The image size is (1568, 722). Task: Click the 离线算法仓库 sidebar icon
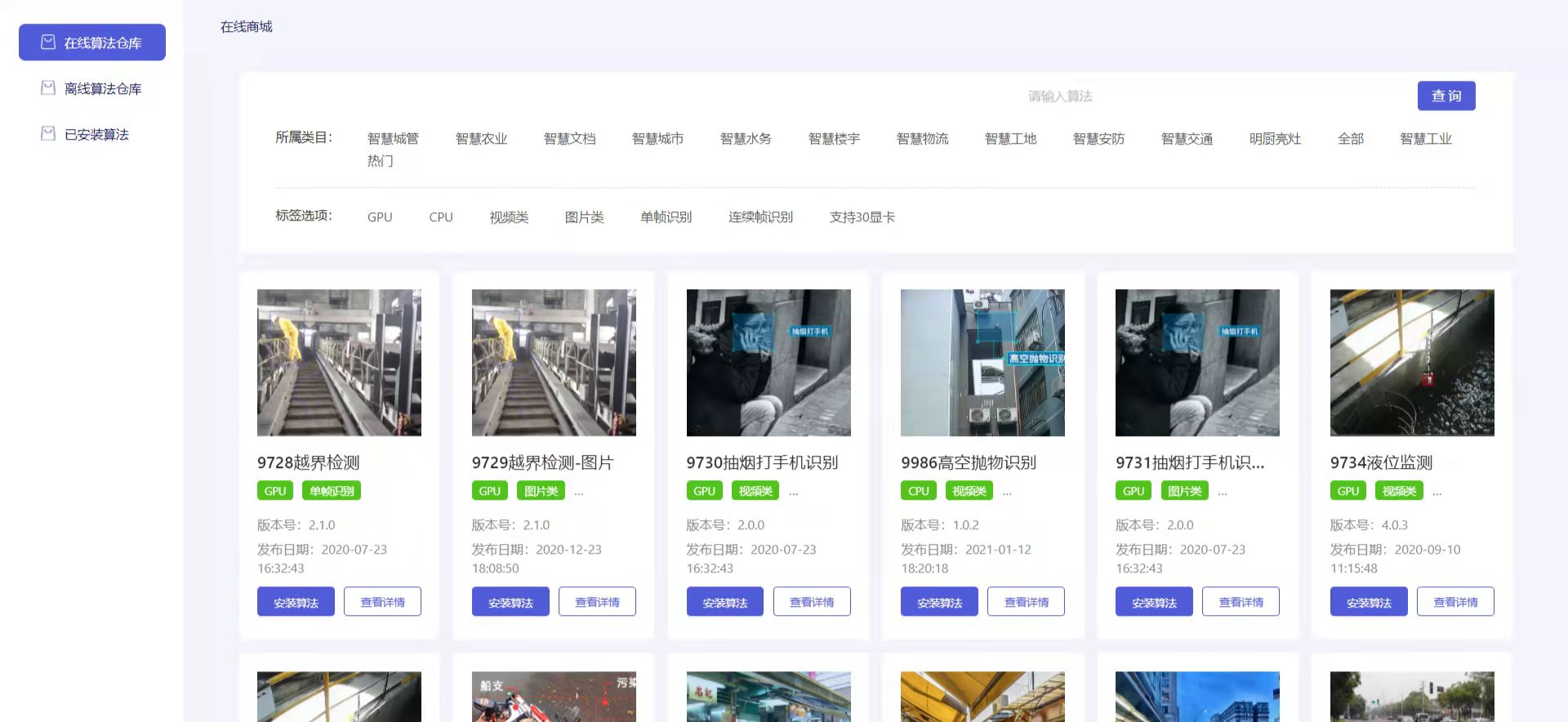[x=48, y=87]
